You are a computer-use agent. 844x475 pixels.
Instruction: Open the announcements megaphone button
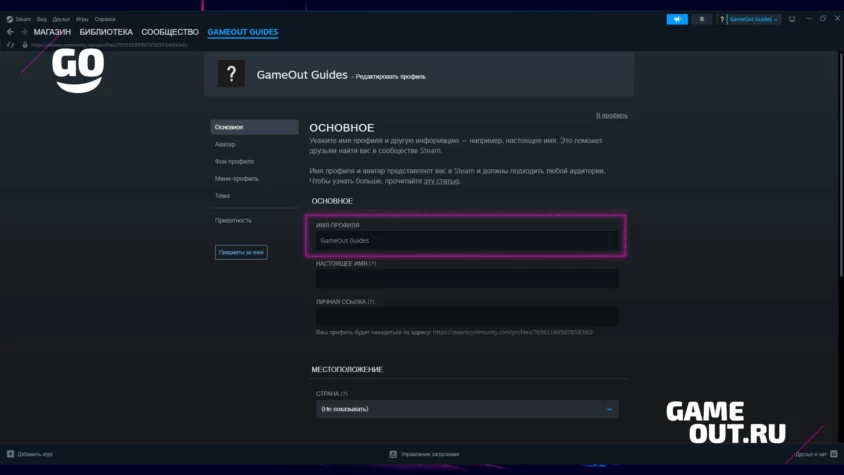point(677,19)
